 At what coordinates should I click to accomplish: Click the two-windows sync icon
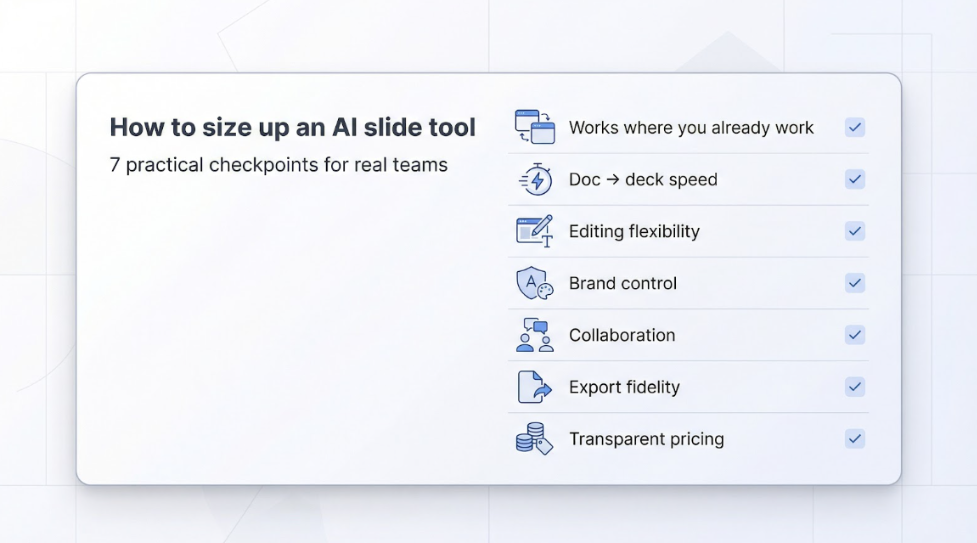[534, 127]
